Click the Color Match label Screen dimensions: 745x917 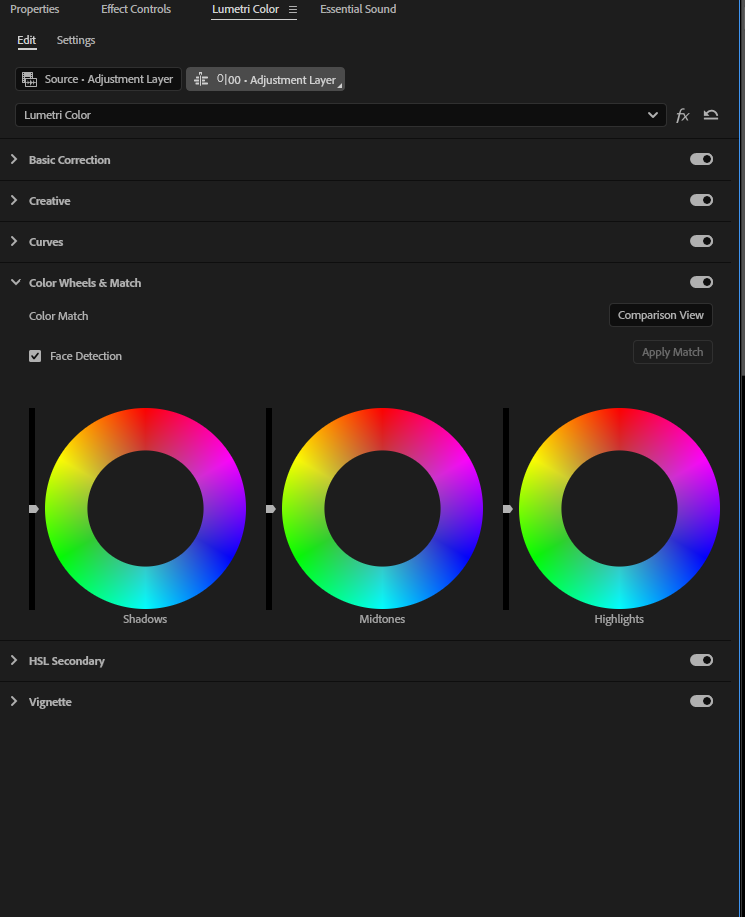click(x=58, y=316)
